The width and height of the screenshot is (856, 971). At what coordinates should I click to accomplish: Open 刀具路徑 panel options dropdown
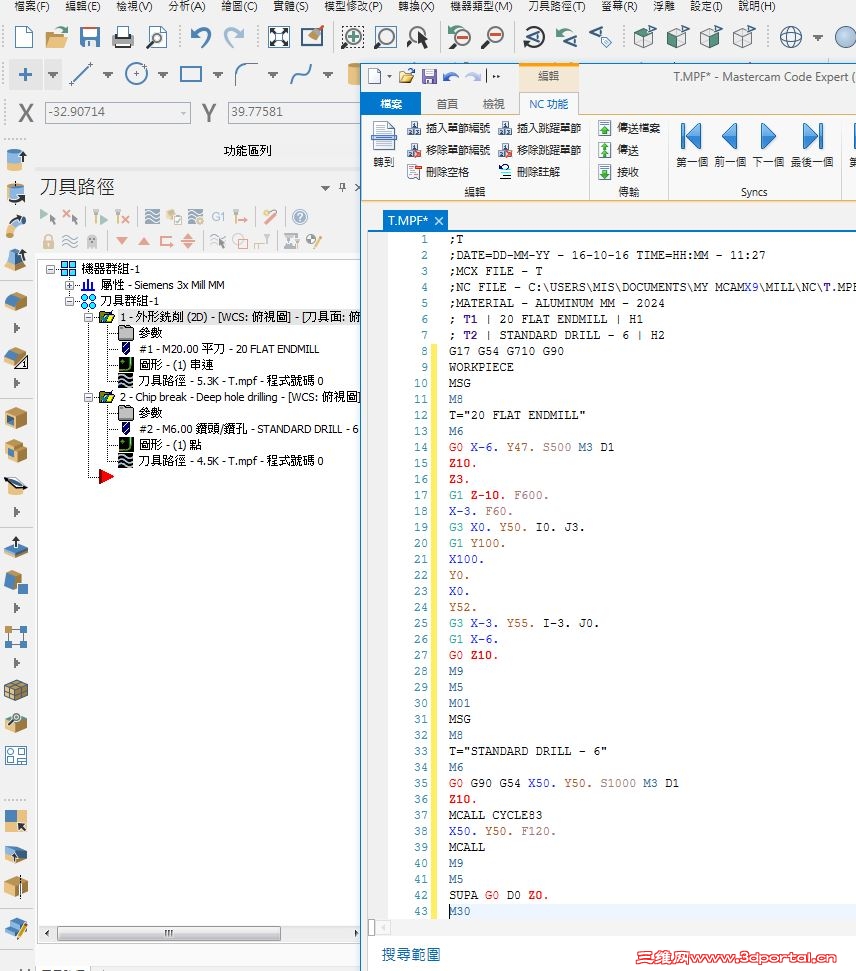coord(325,188)
